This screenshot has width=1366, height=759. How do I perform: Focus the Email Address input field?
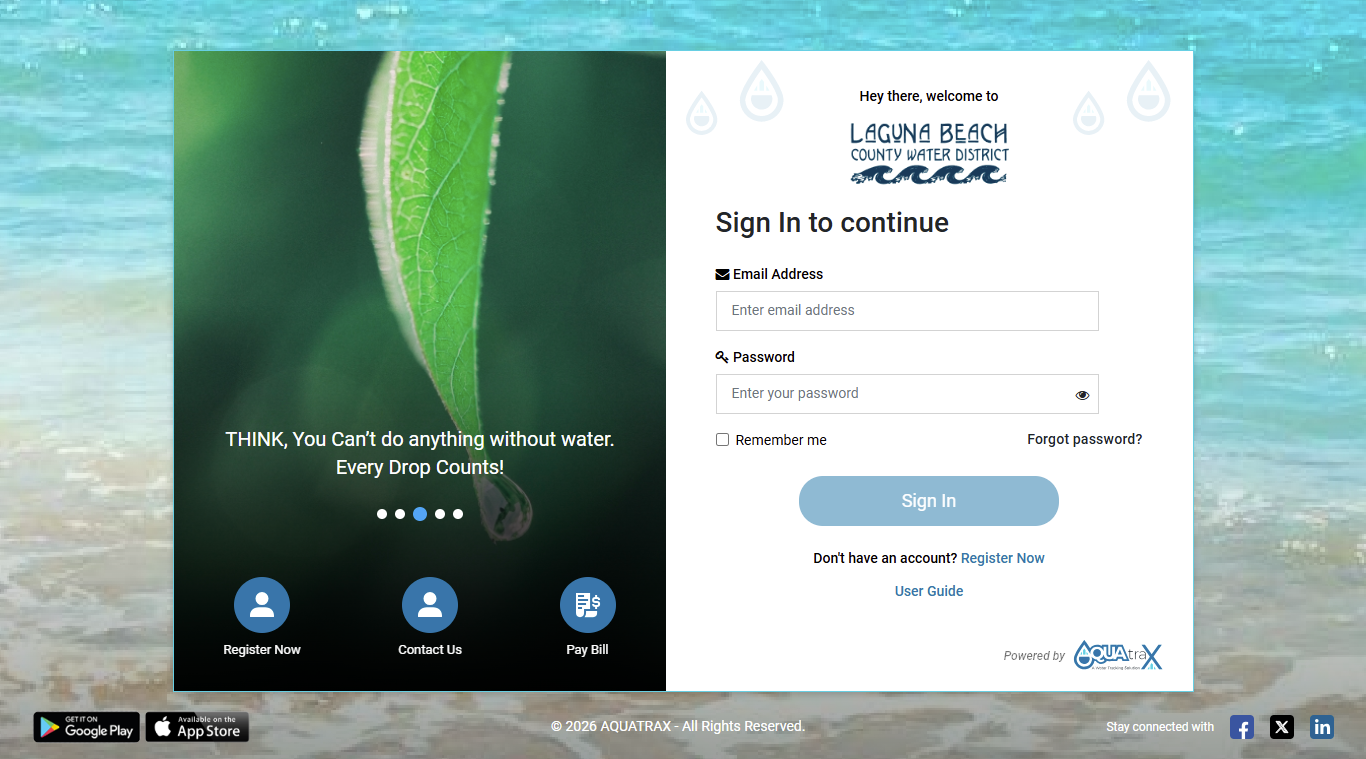point(907,311)
